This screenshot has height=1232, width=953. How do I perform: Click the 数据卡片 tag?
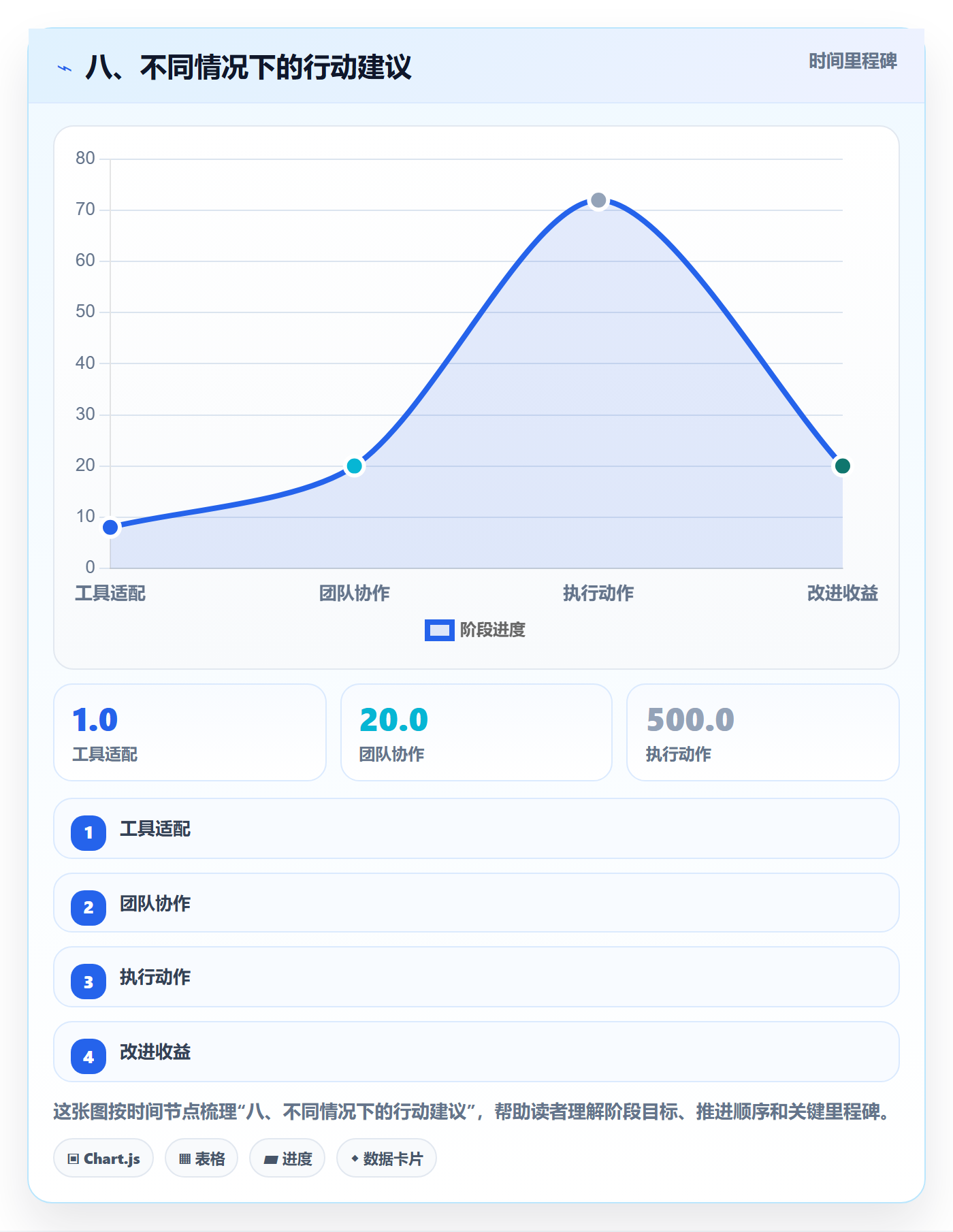(x=387, y=1158)
